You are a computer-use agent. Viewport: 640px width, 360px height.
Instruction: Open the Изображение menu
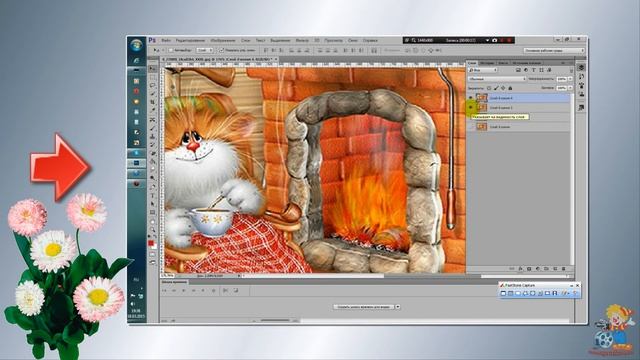(223, 40)
